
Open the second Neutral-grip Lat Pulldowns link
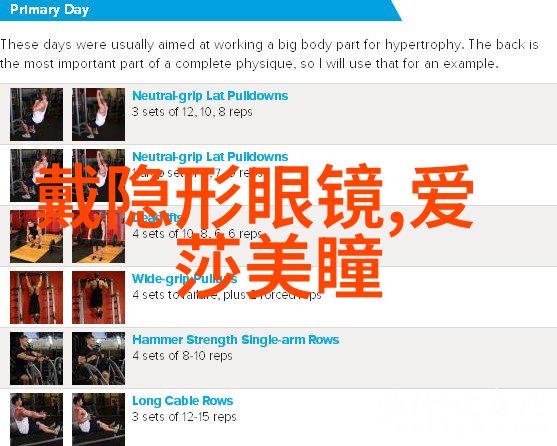pos(210,157)
